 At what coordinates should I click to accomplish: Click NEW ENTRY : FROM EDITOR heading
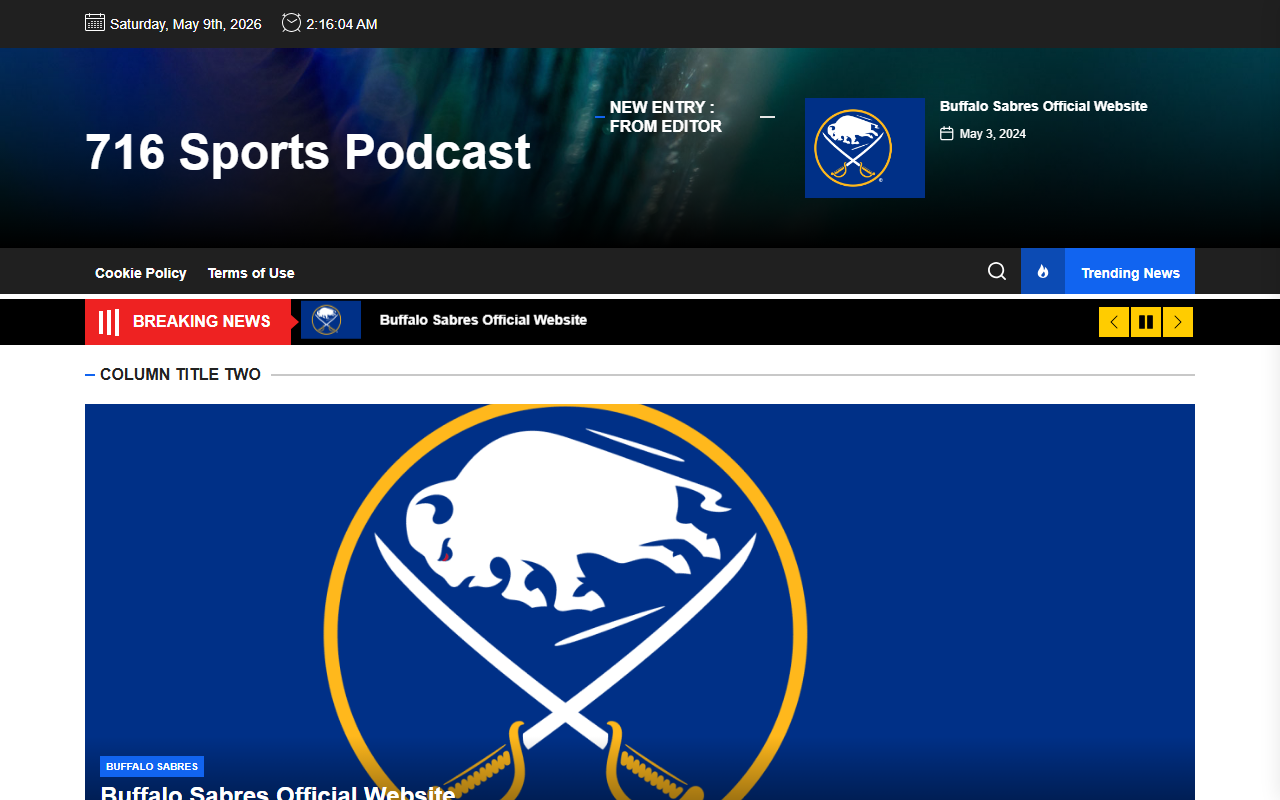(666, 117)
